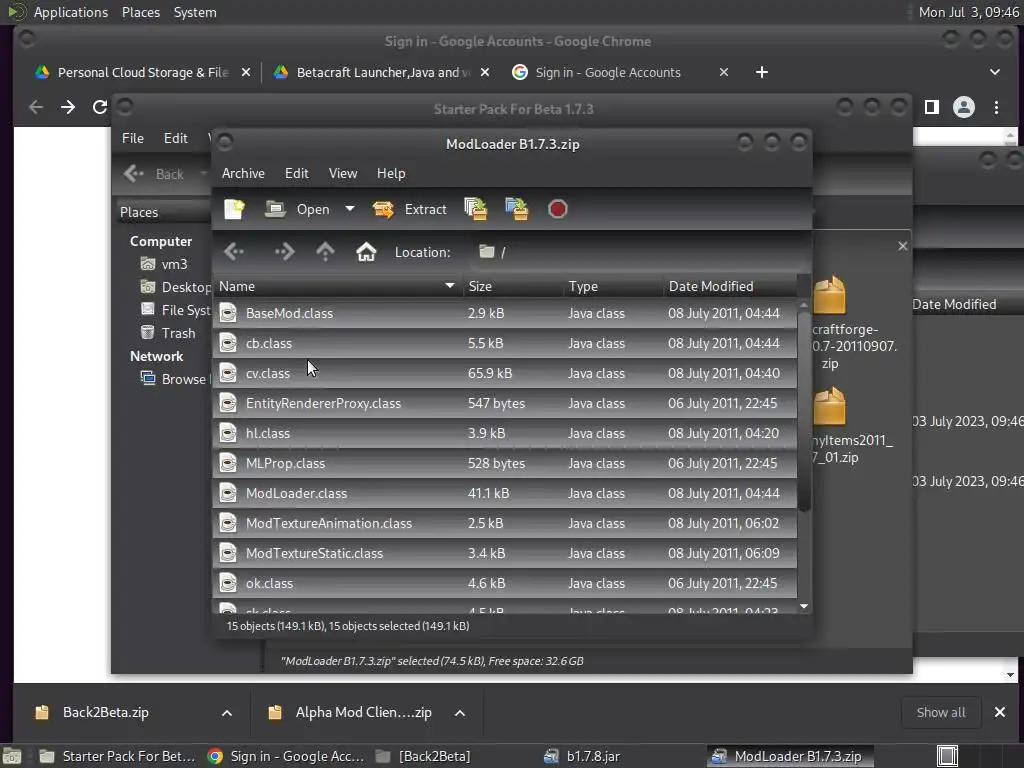Go back in archive location history
Screen dimensions: 1024x768
coord(234,251)
